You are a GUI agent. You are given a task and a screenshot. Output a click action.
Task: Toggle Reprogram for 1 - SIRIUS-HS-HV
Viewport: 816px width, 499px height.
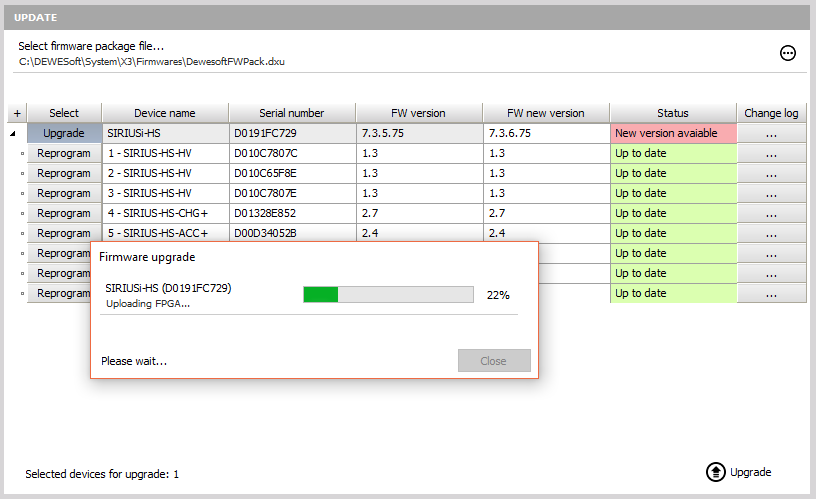pyautogui.click(x=64, y=153)
